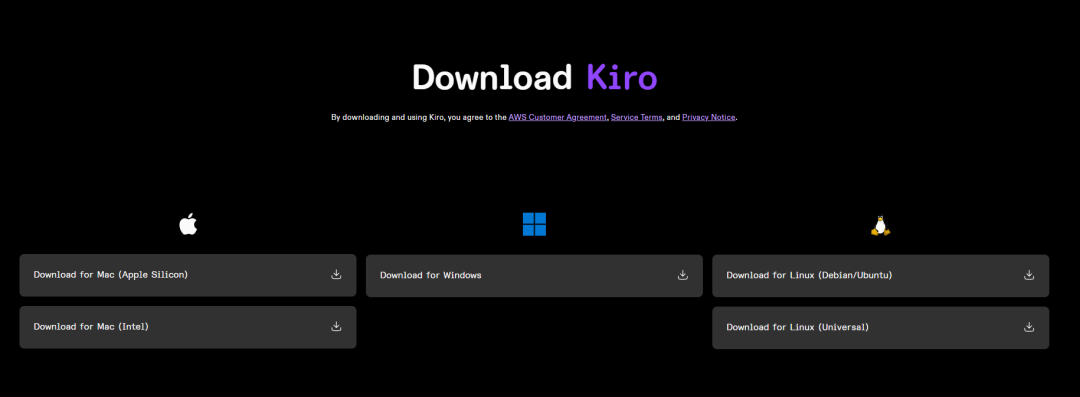Open the Service Terms link

click(637, 118)
